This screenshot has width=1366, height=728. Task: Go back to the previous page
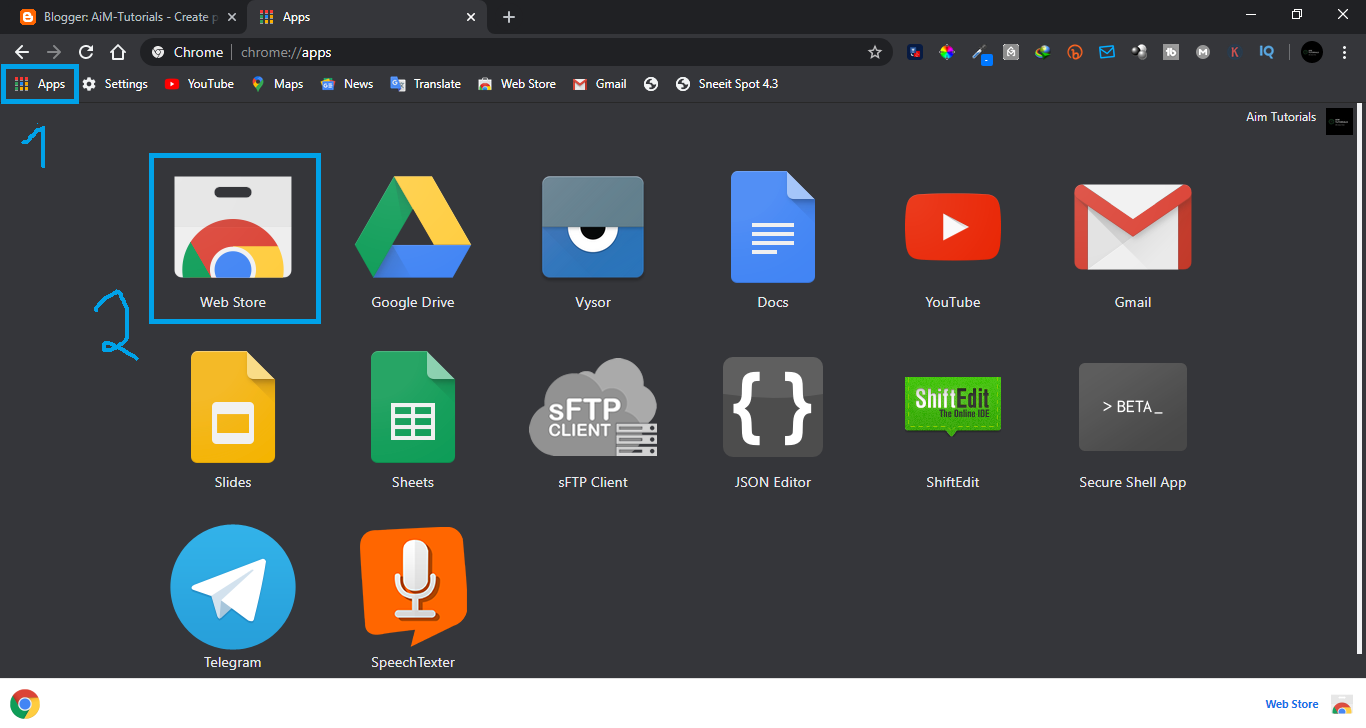22,52
